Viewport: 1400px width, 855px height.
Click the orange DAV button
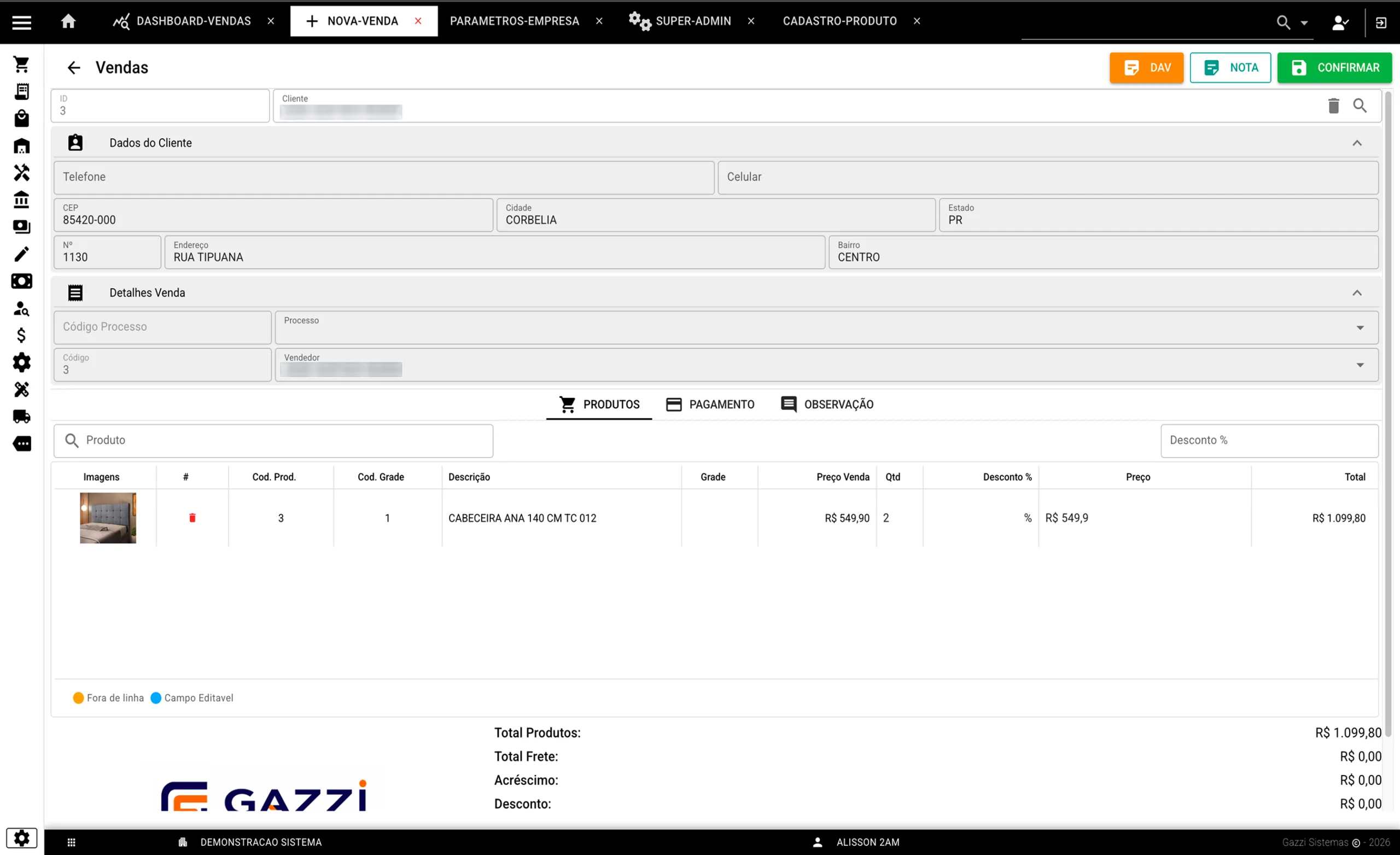(x=1146, y=68)
